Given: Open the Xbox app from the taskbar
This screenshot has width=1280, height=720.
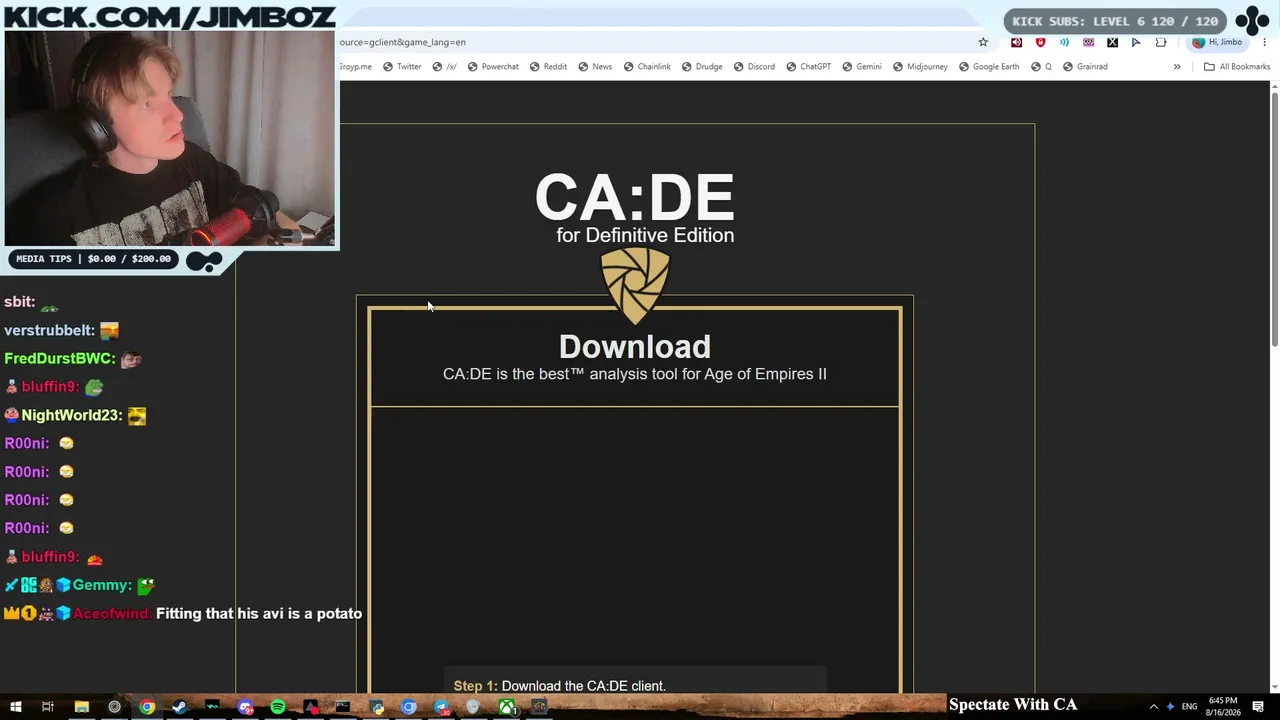Looking at the screenshot, I should (x=507, y=707).
